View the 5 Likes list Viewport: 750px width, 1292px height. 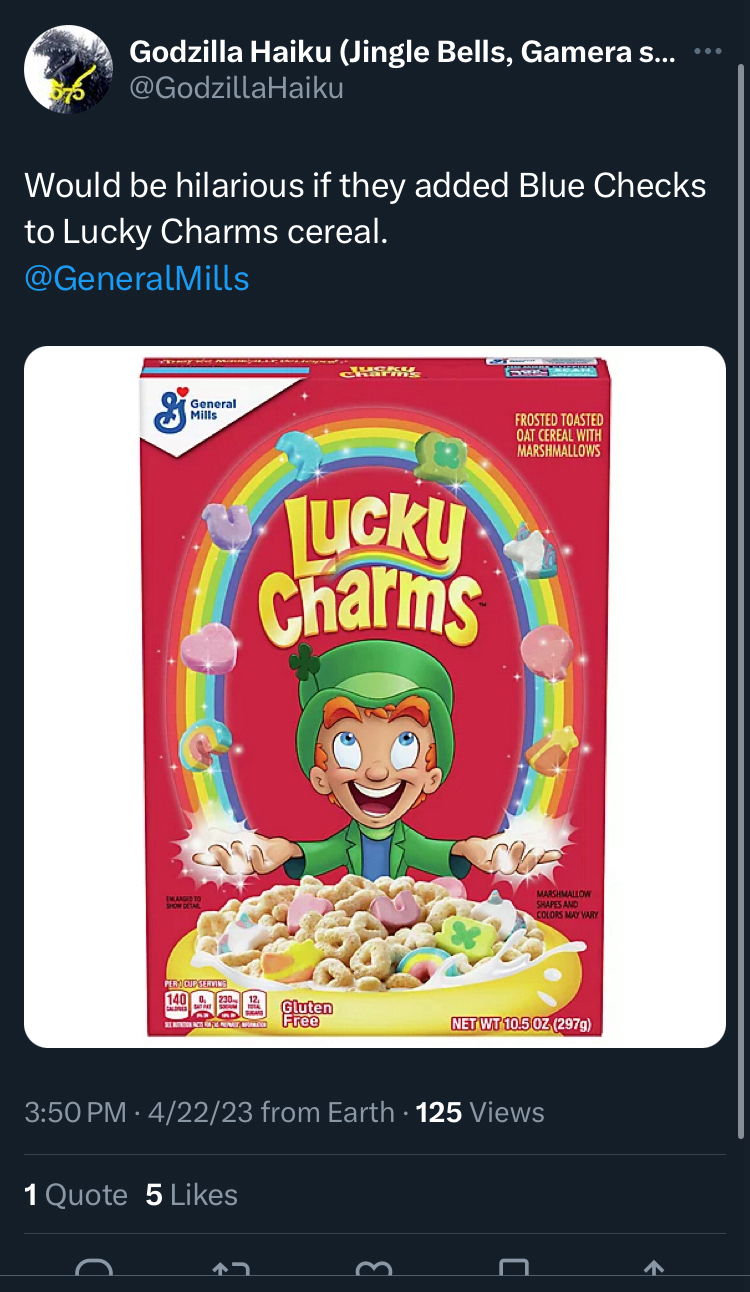pyautogui.click(x=192, y=1195)
